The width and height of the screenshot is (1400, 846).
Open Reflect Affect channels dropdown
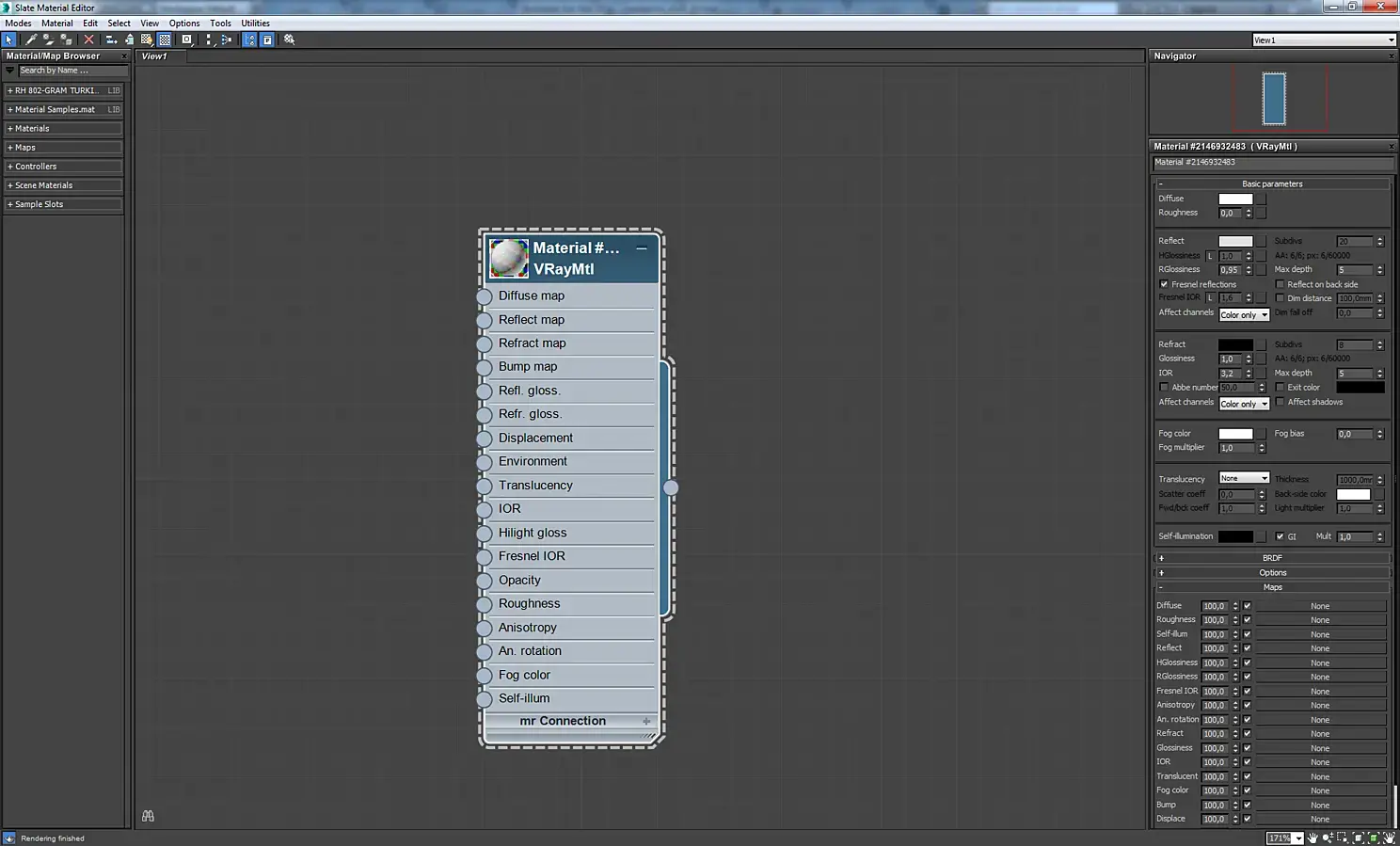1244,314
